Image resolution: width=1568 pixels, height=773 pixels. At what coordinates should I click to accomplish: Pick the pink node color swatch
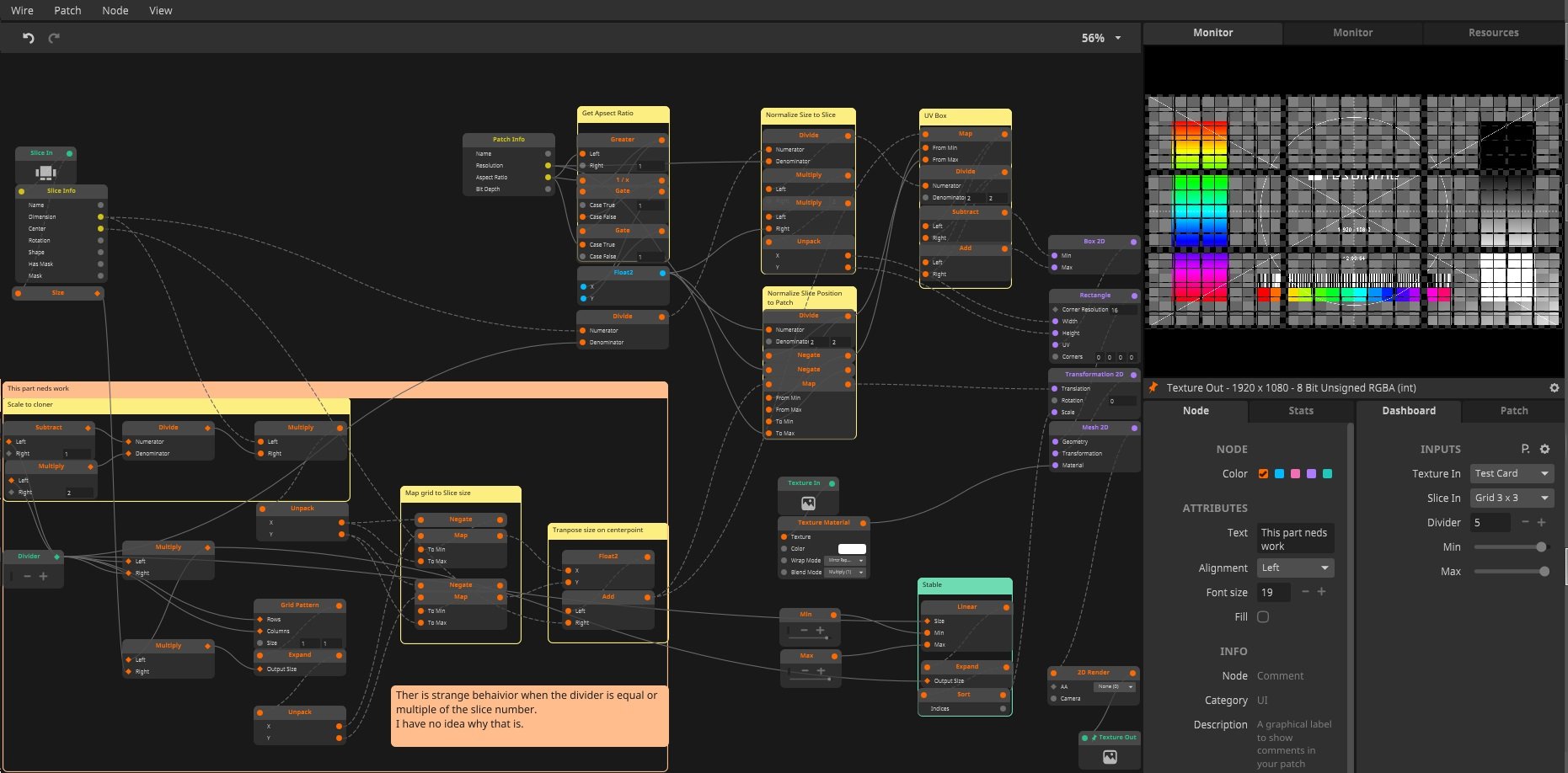click(x=1295, y=473)
